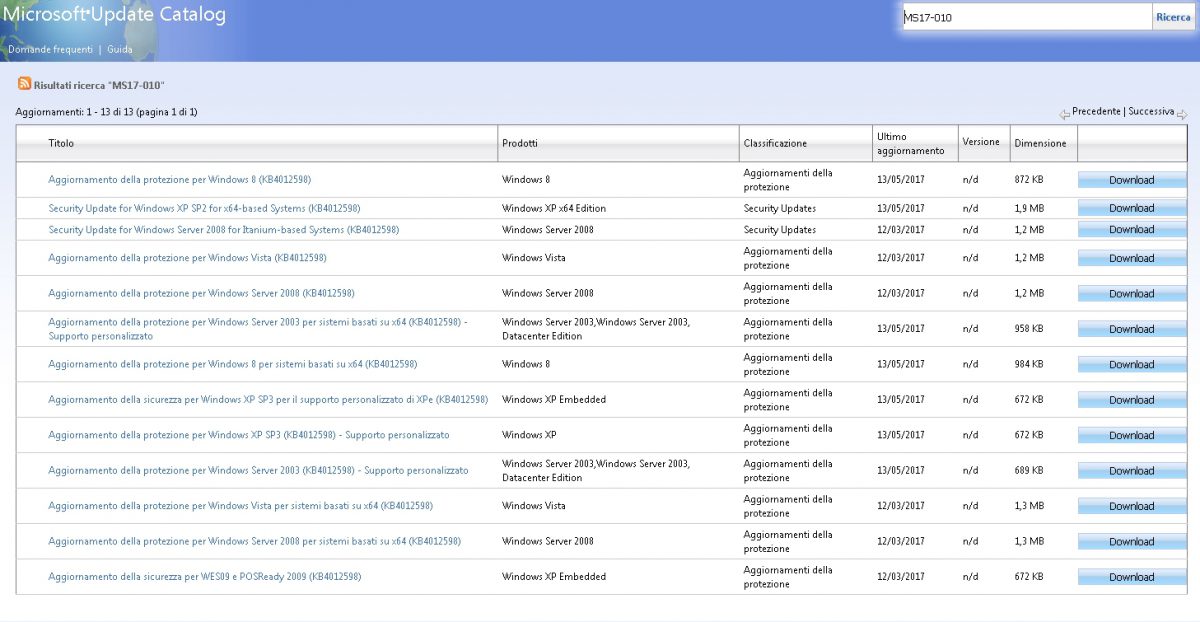This screenshot has height=622, width=1200.
Task: Click the Windows XP x64 Edition product cell
Action: [554, 208]
